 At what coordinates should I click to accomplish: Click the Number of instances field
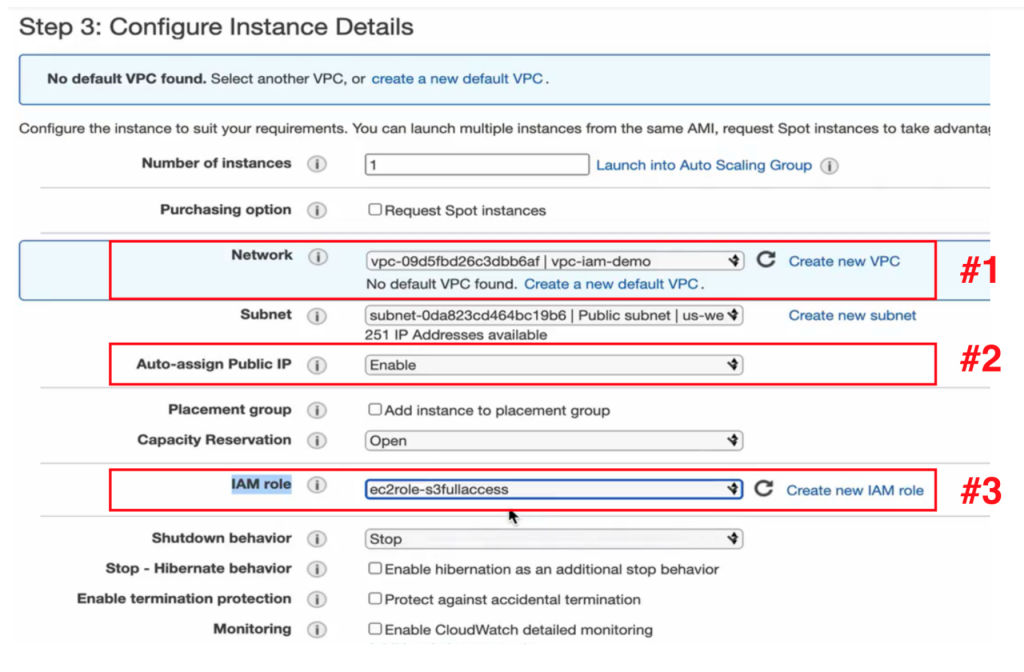tap(477, 165)
